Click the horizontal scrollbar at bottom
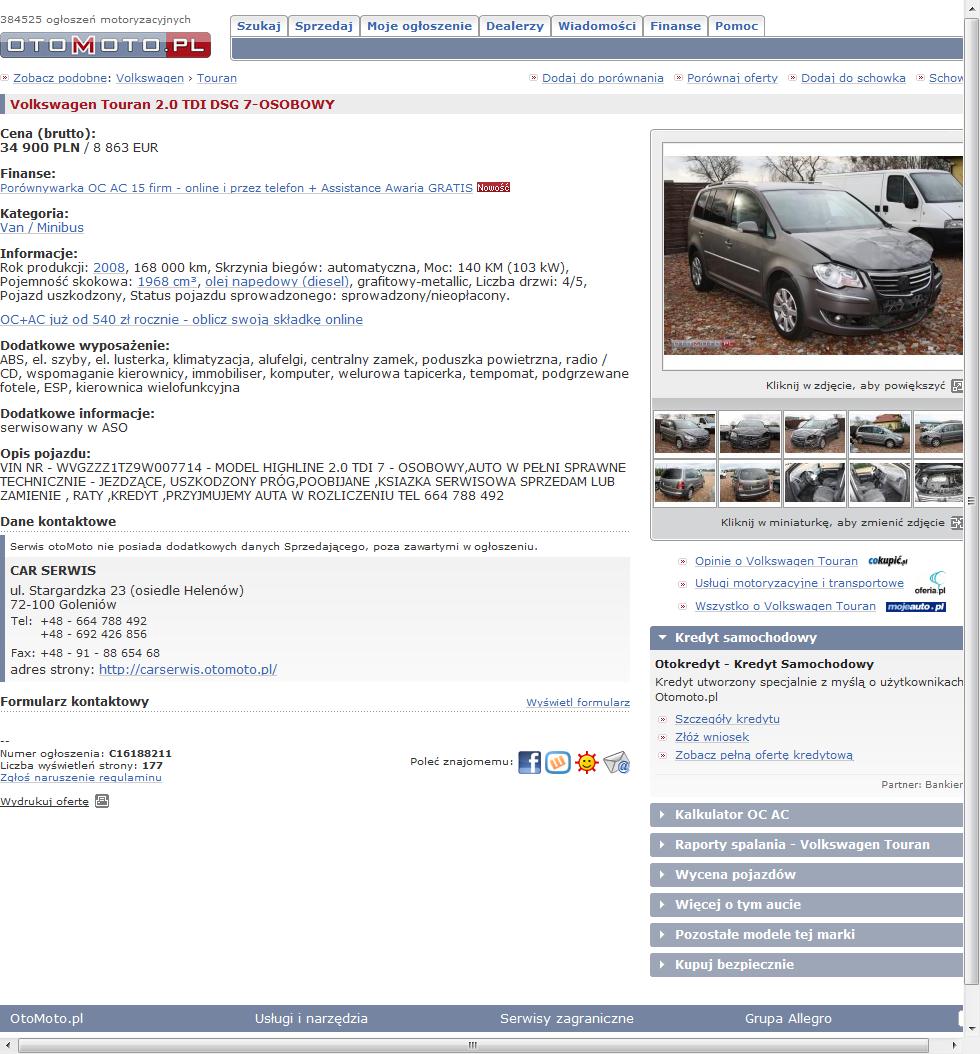This screenshot has height=1054, width=980. pos(473,1045)
